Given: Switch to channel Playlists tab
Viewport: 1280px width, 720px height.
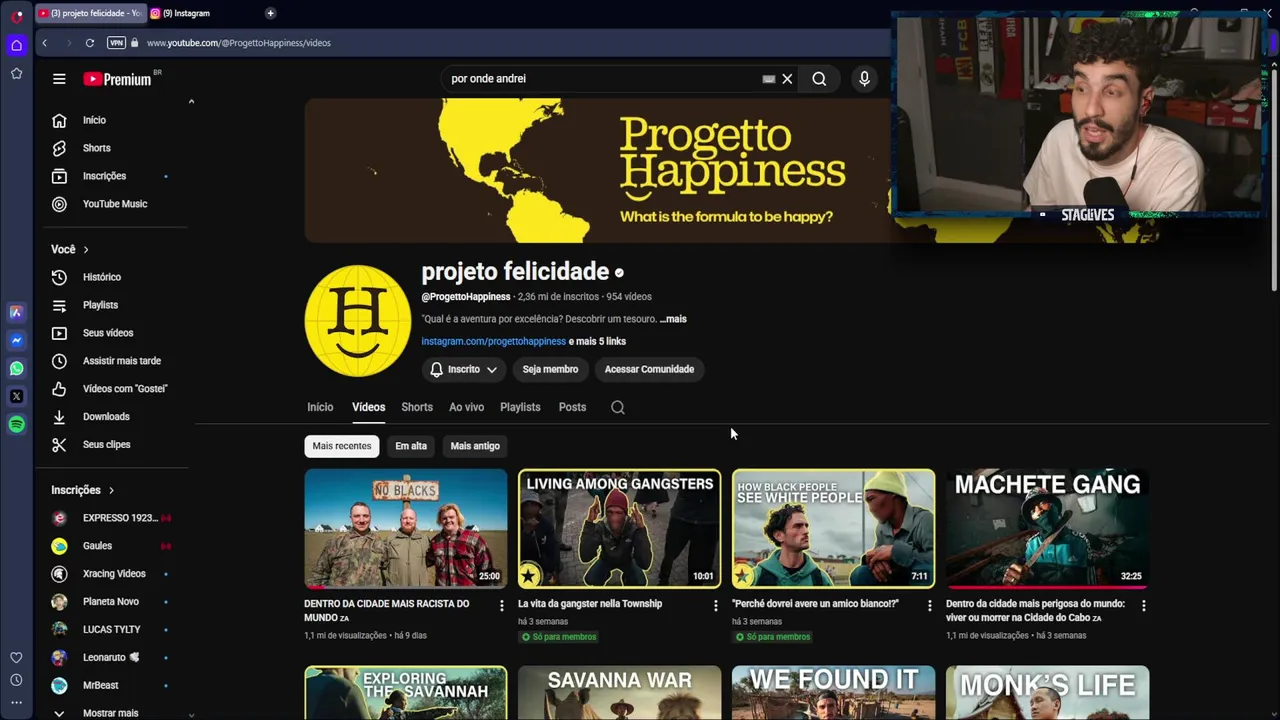Looking at the screenshot, I should point(520,407).
